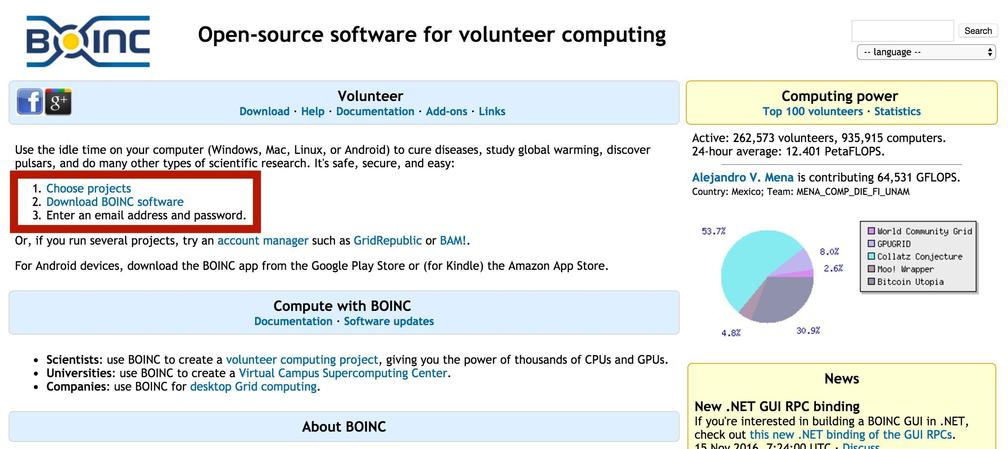Click the Search button
The image size is (1008, 449).
point(978,31)
